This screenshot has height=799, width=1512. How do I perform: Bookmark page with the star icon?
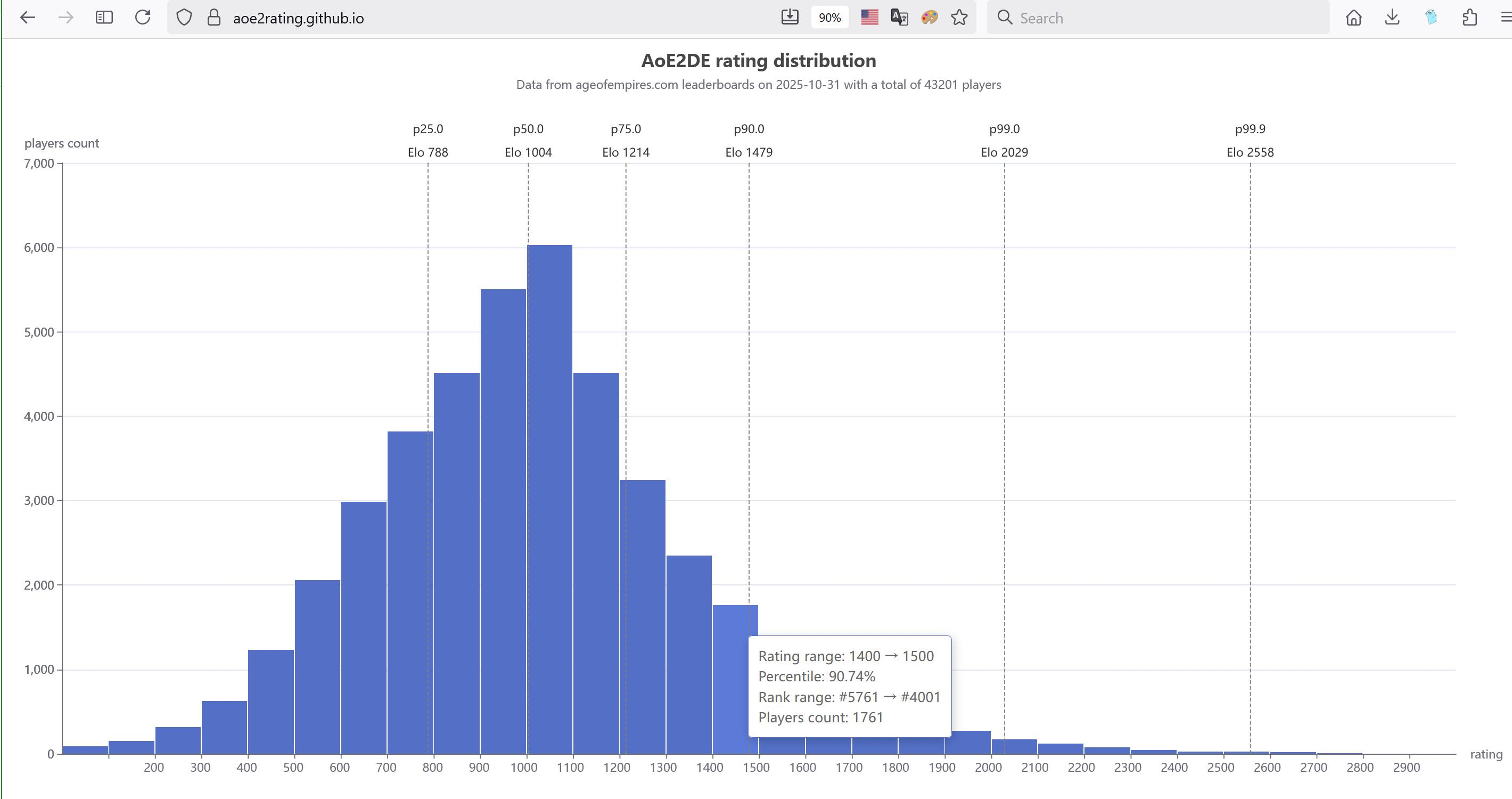(x=959, y=18)
